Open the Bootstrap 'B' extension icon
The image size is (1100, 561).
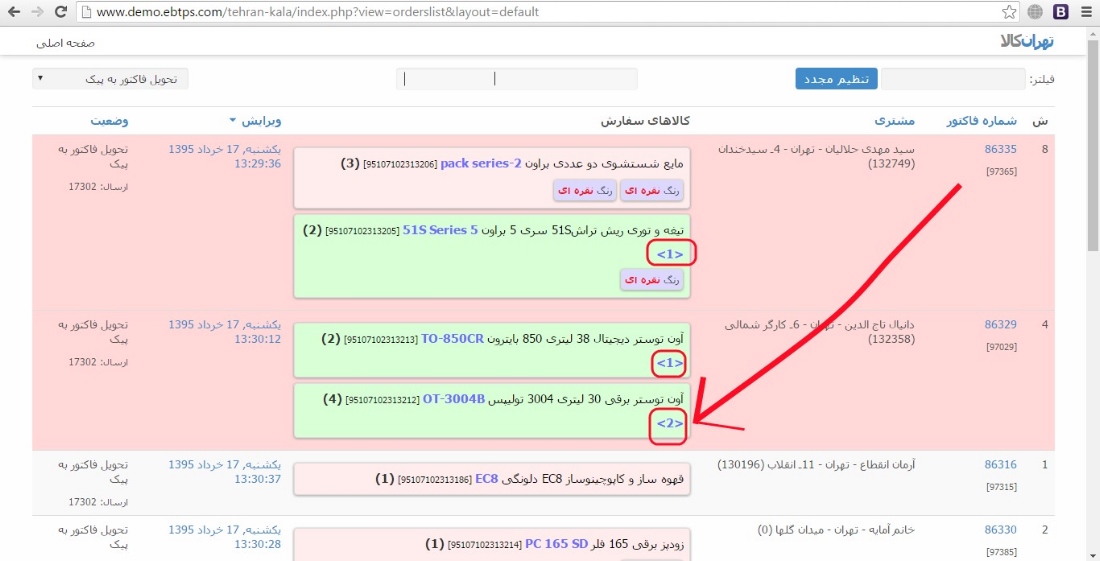(1060, 12)
